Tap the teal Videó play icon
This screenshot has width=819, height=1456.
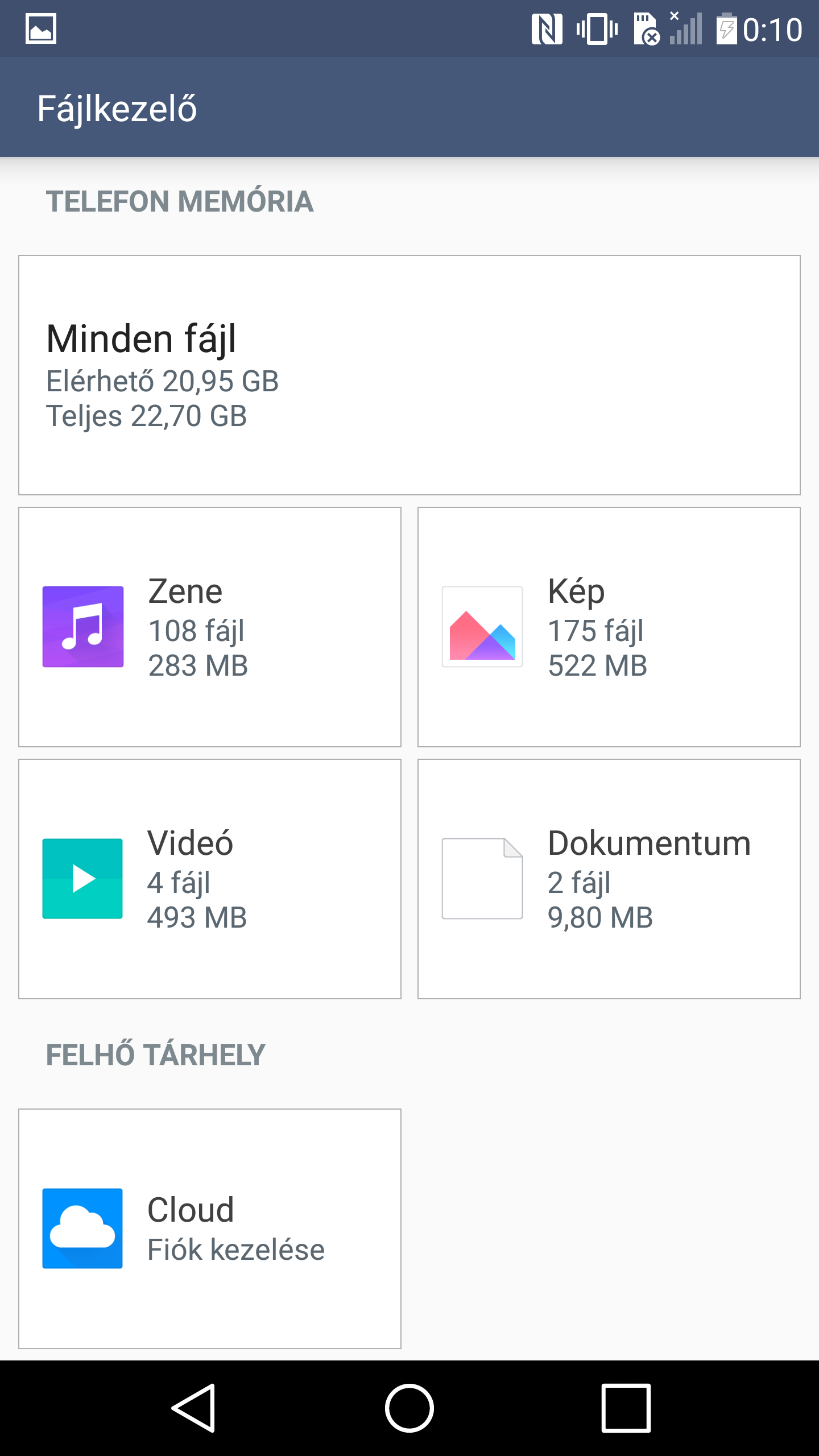point(82,878)
